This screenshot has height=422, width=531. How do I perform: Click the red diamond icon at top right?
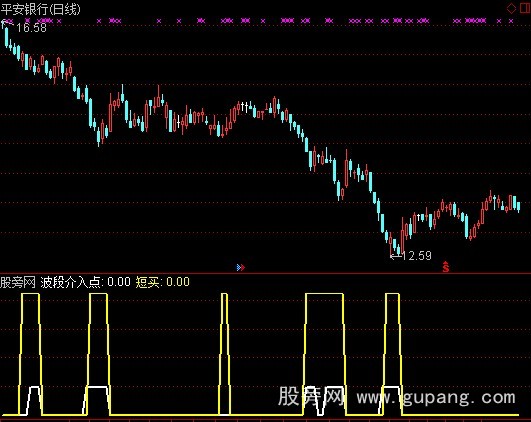click(x=511, y=8)
